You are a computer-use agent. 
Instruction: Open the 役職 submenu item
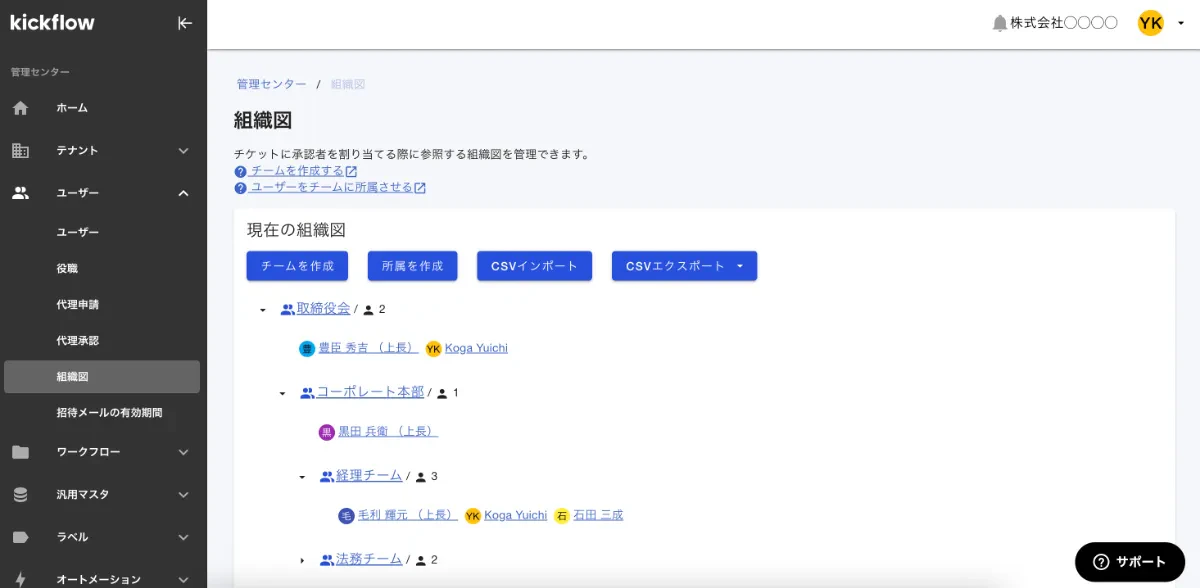tap(102, 269)
